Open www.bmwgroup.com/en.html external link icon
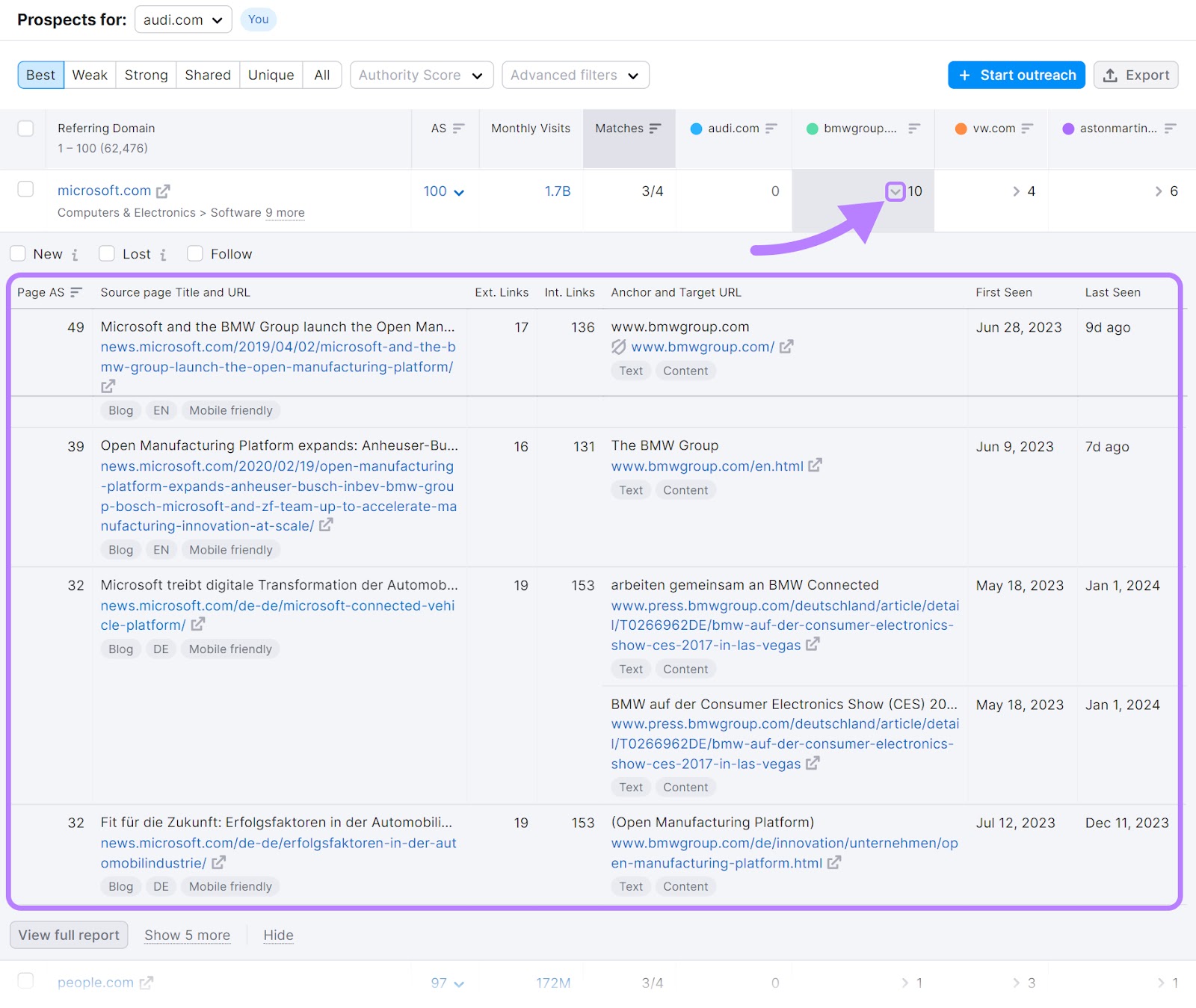Viewport: 1196px width, 1008px height. (815, 466)
